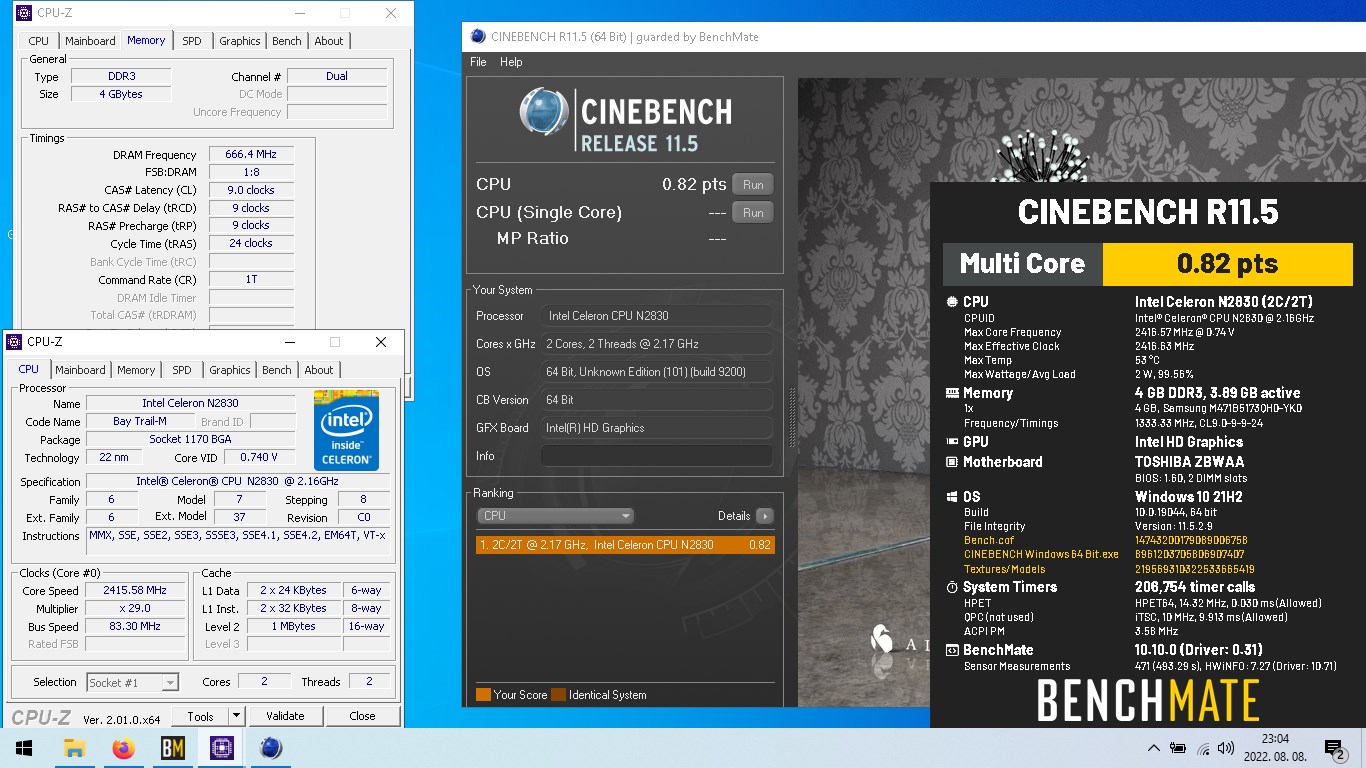The width and height of the screenshot is (1366, 768).
Task: Expand the Tools dropdown arrow in CPU-Z
Action: [236, 716]
